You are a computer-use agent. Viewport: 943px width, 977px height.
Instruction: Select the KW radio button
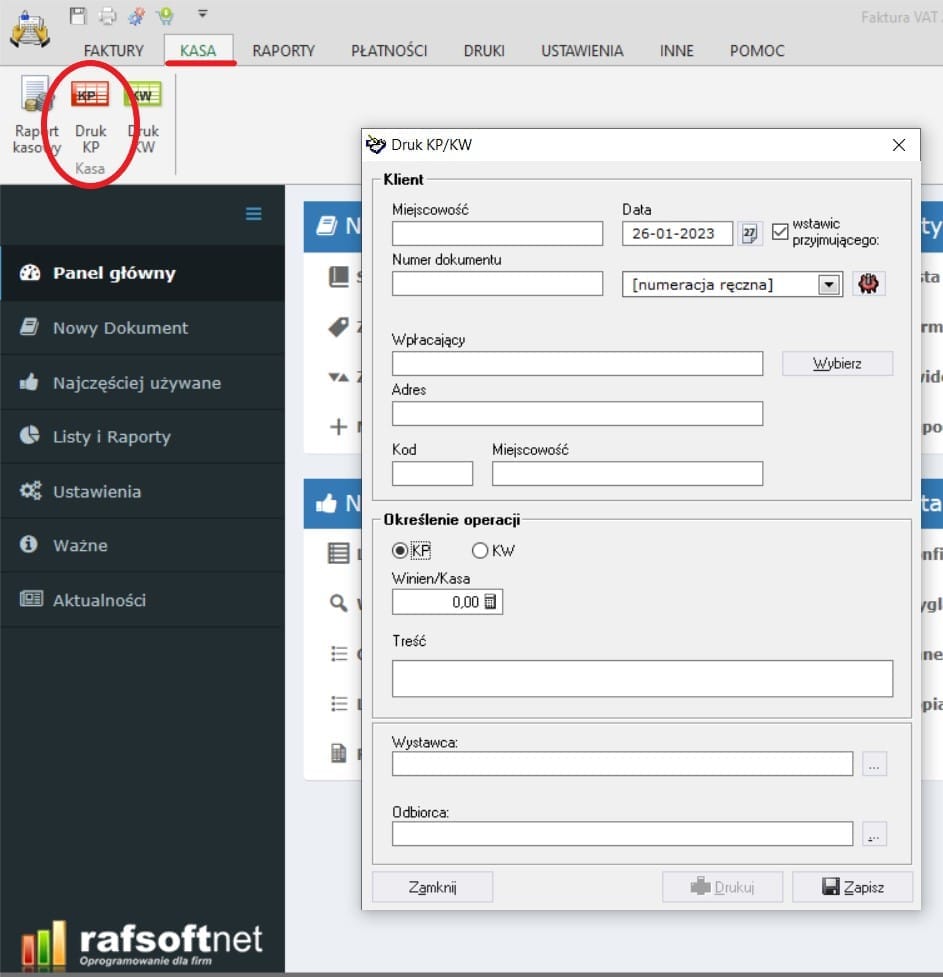pyautogui.click(x=479, y=550)
